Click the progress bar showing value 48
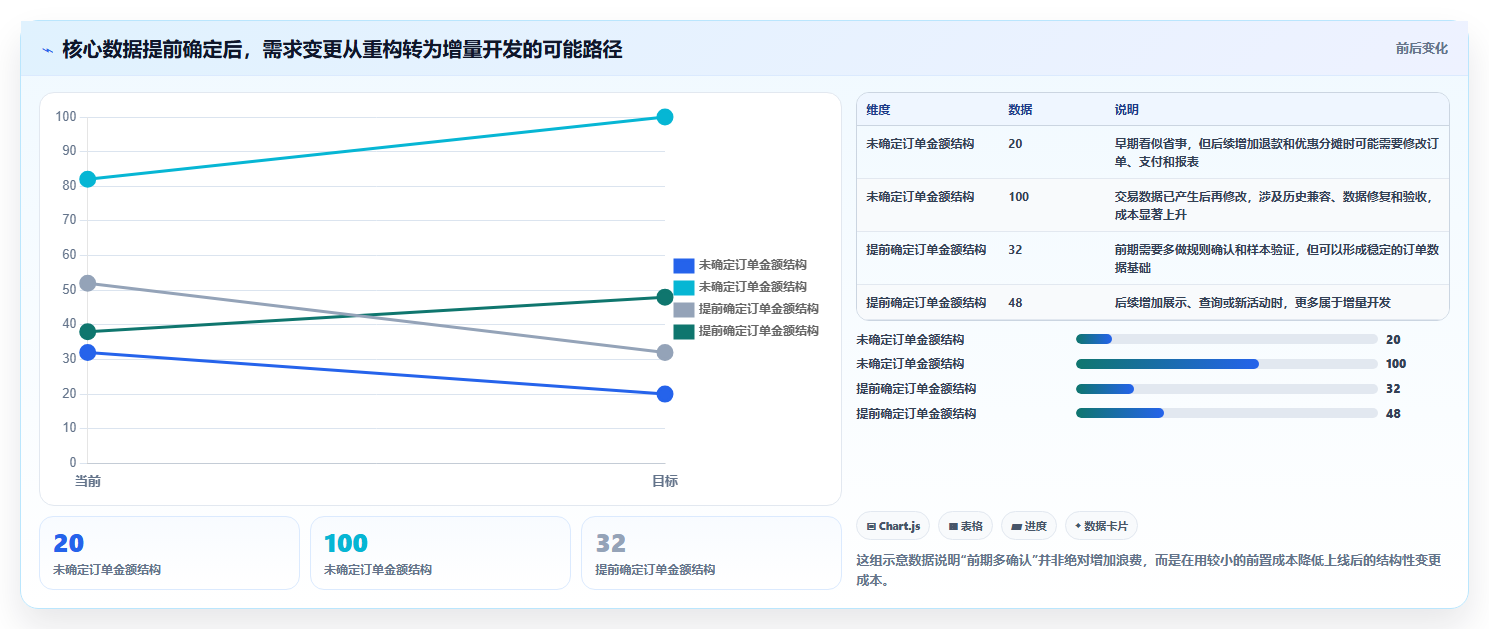This screenshot has width=1489, height=629. point(1227,413)
